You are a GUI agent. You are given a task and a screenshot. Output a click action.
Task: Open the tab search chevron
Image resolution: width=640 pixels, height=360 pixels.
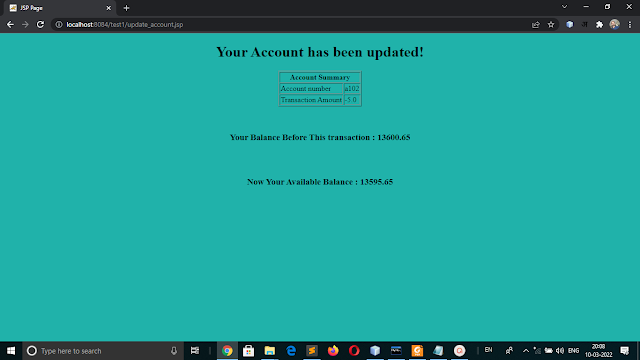[564, 7]
